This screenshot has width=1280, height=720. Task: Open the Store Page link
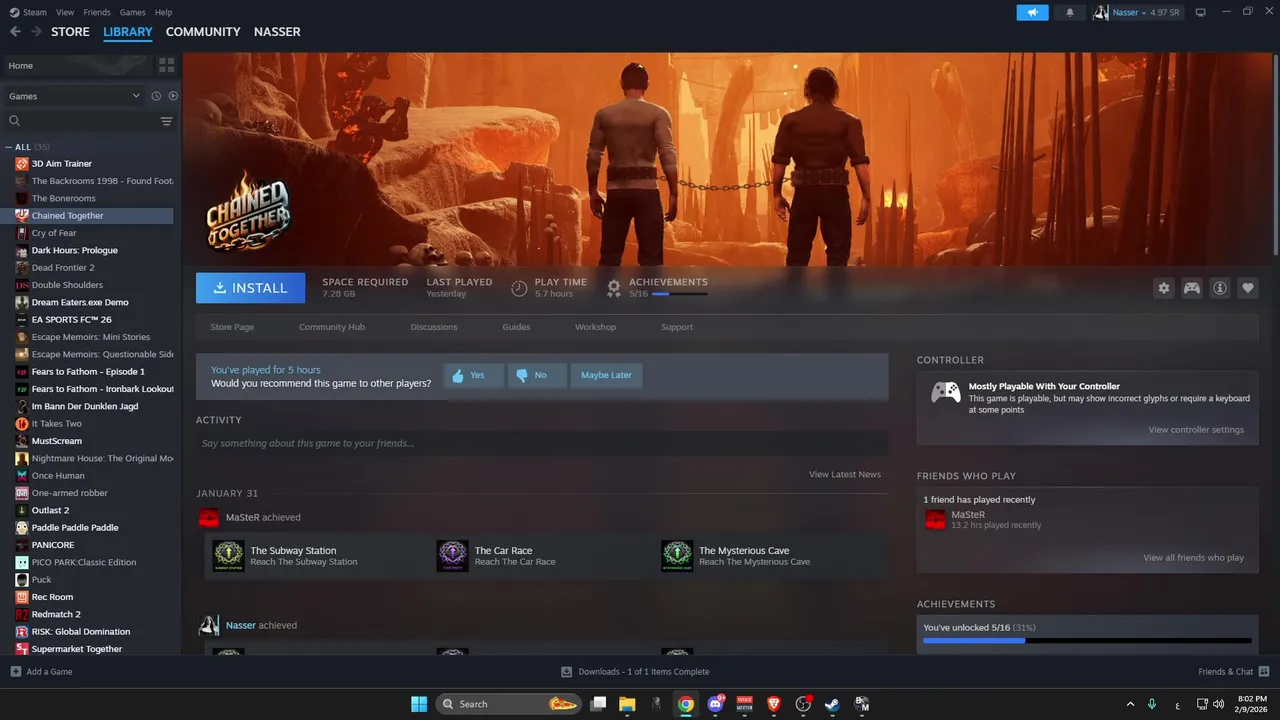pos(232,327)
